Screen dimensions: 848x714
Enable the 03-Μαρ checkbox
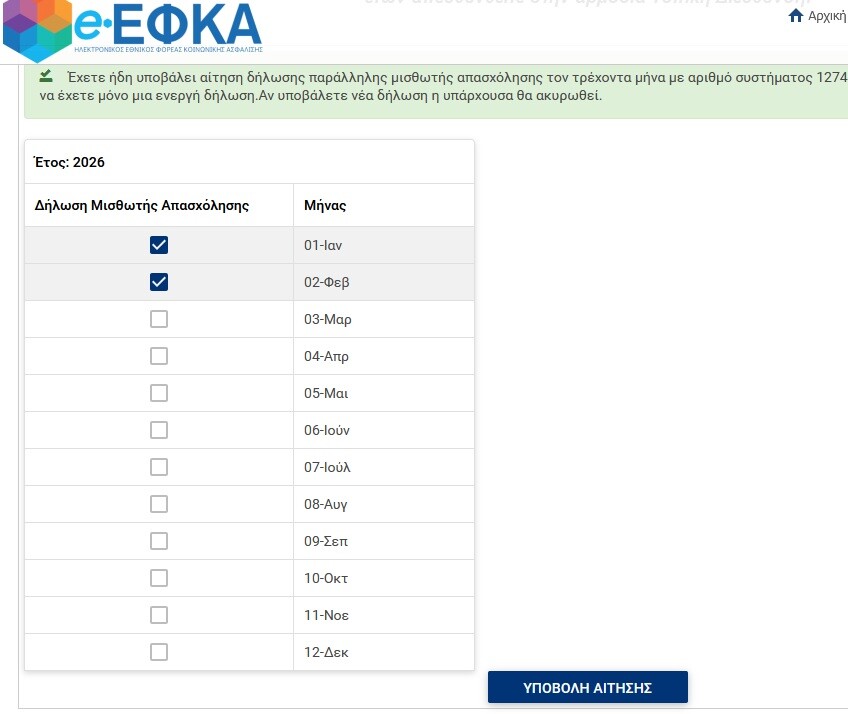159,319
